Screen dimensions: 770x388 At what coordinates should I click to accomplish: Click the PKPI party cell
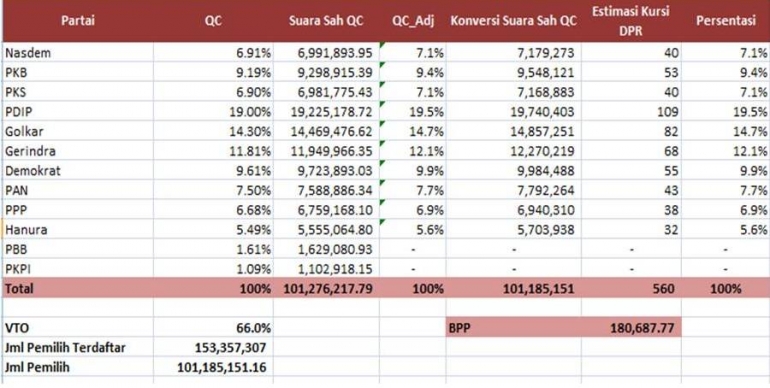point(78,269)
